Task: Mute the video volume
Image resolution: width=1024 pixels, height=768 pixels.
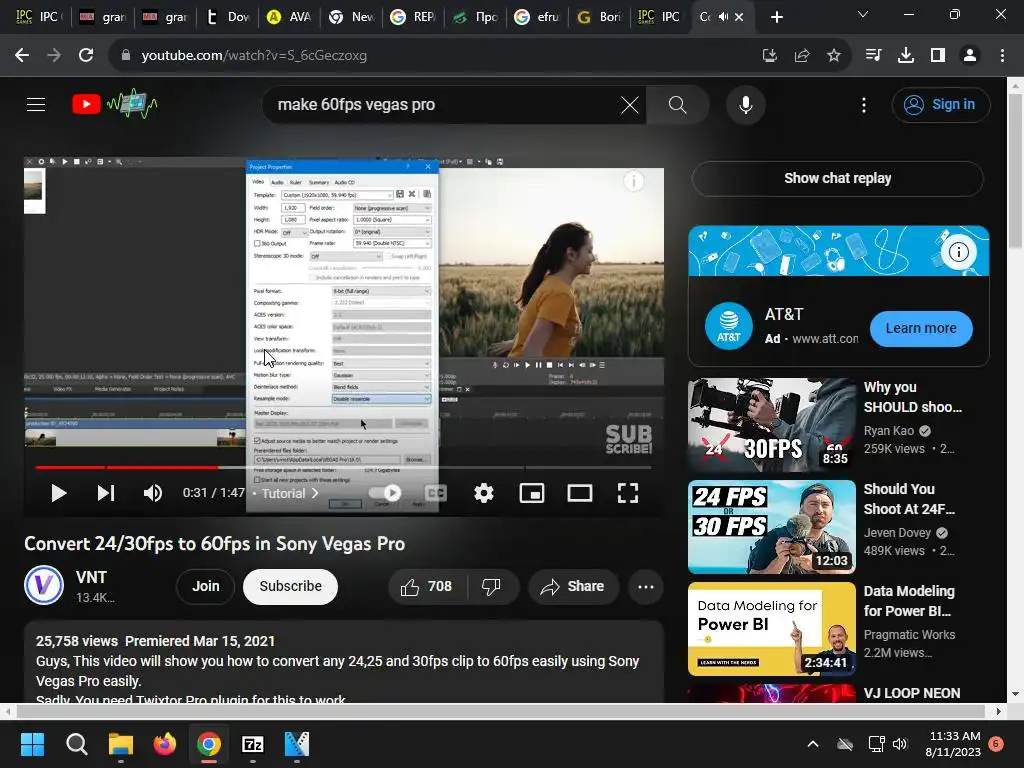Action: click(152, 493)
